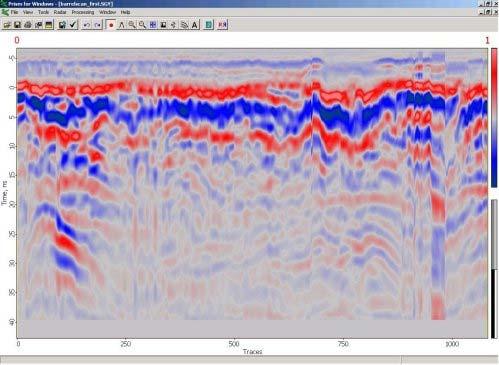Click the gray-black gain slider bar
The height and width of the screenshot is (365, 499).
coord(494,269)
